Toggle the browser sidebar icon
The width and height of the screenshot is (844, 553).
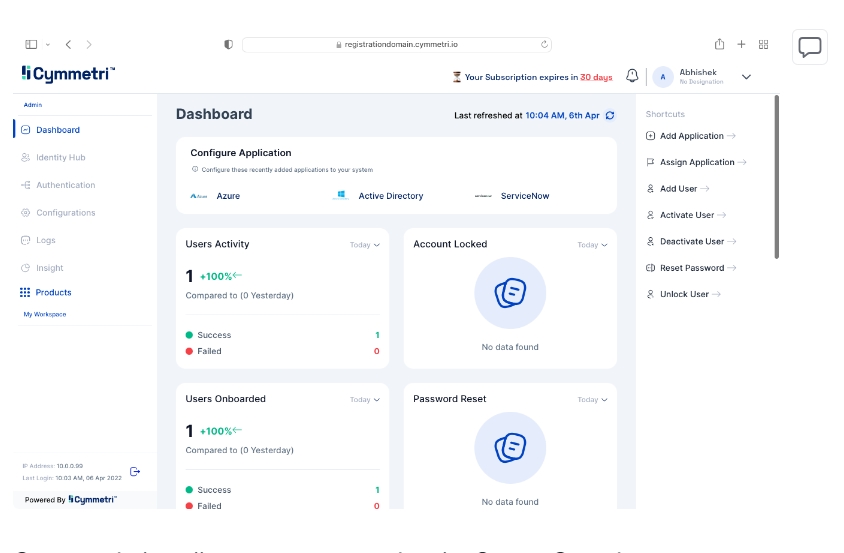pyautogui.click(x=31, y=44)
